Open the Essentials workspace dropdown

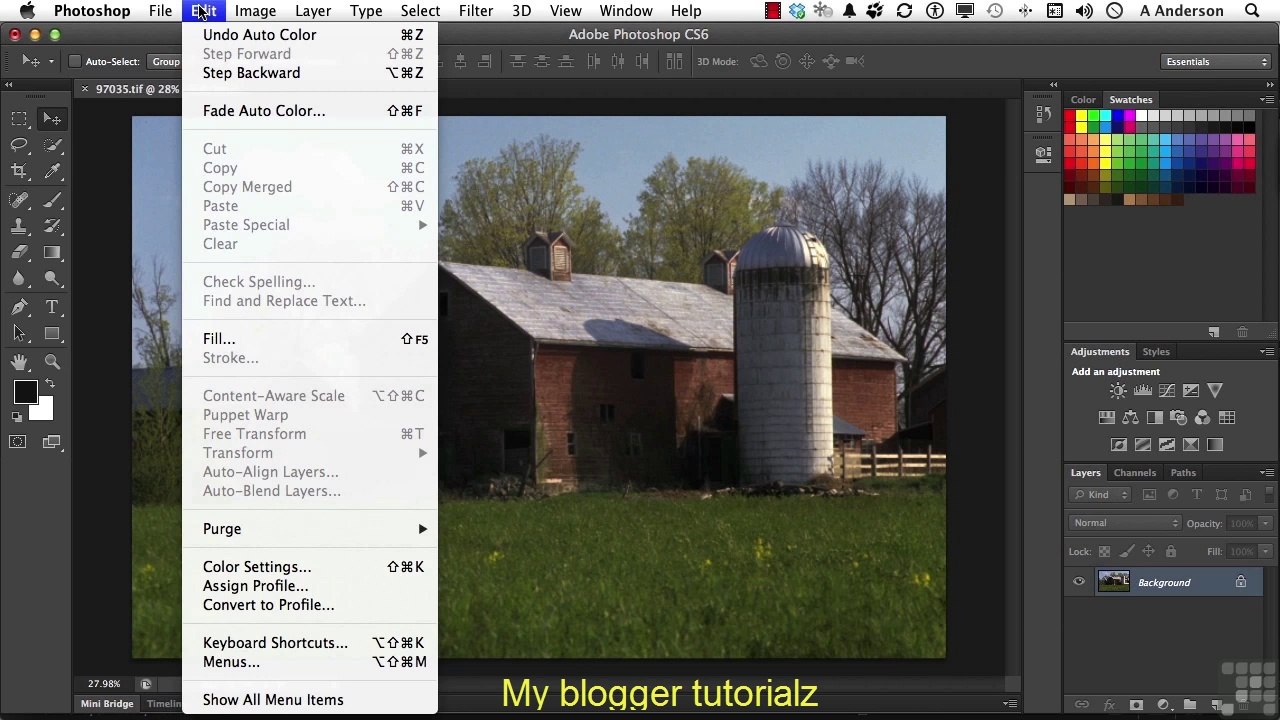1216,62
